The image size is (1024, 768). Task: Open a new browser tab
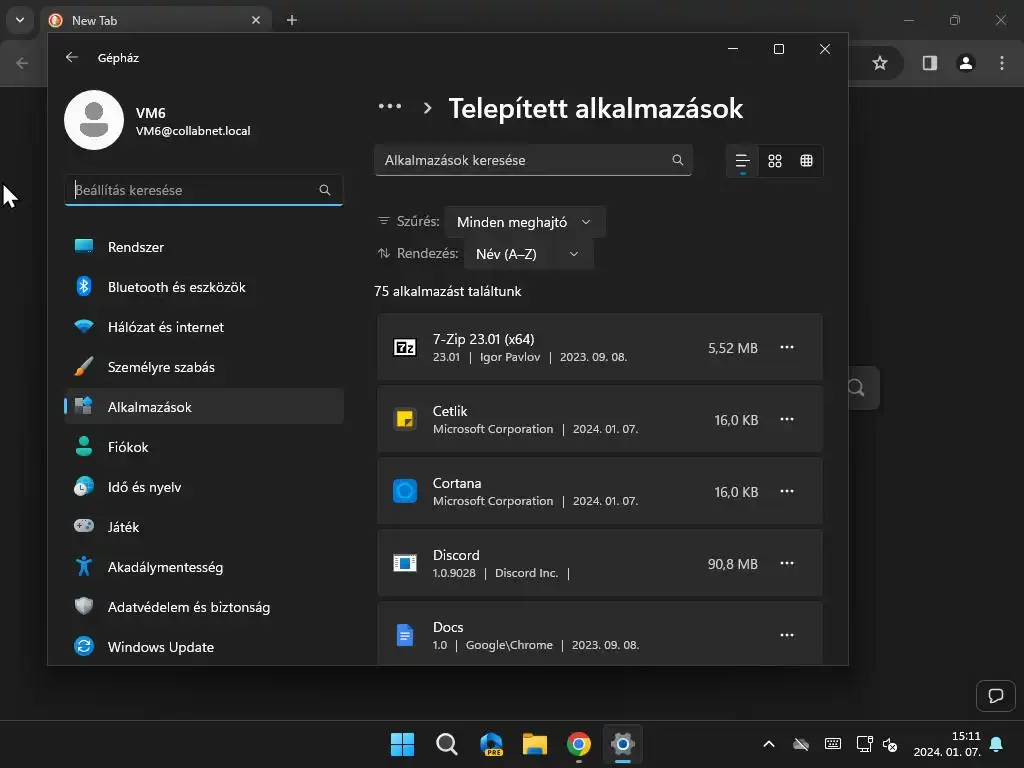point(292,20)
